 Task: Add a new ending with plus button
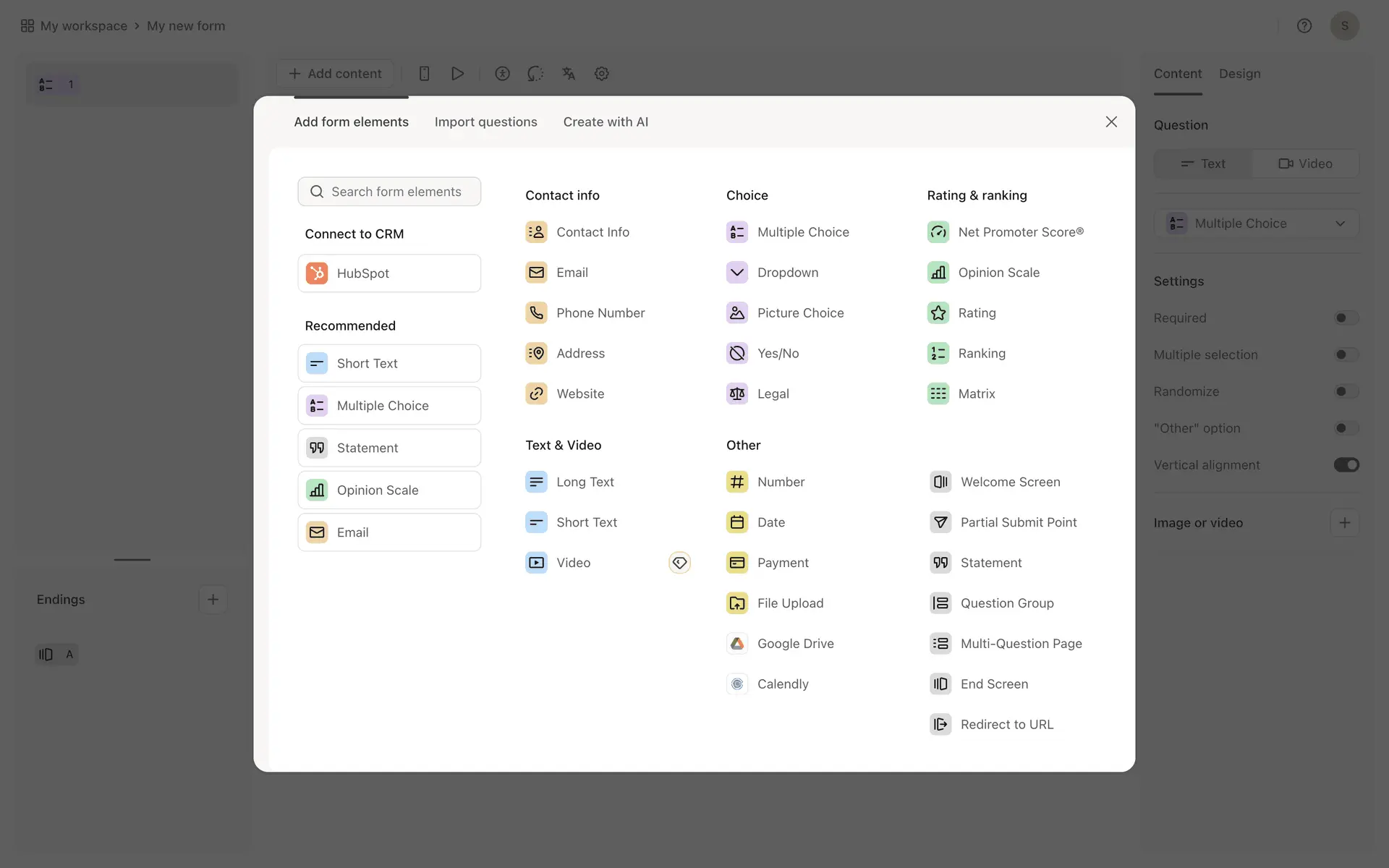coord(213,600)
